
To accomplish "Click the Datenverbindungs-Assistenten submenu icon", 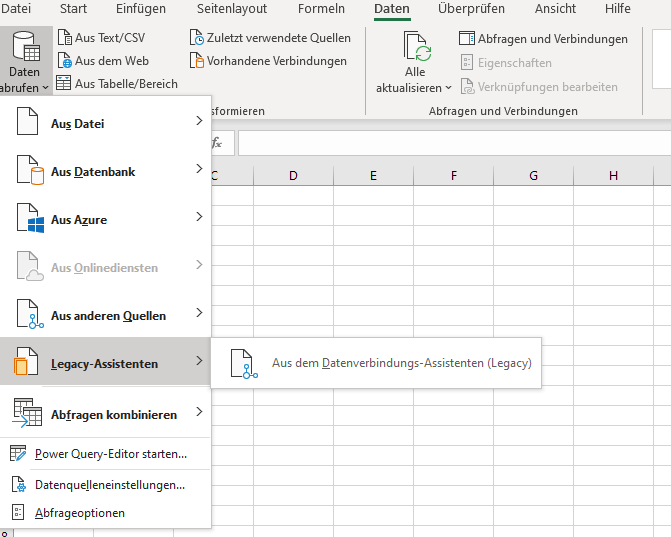I will [244, 364].
